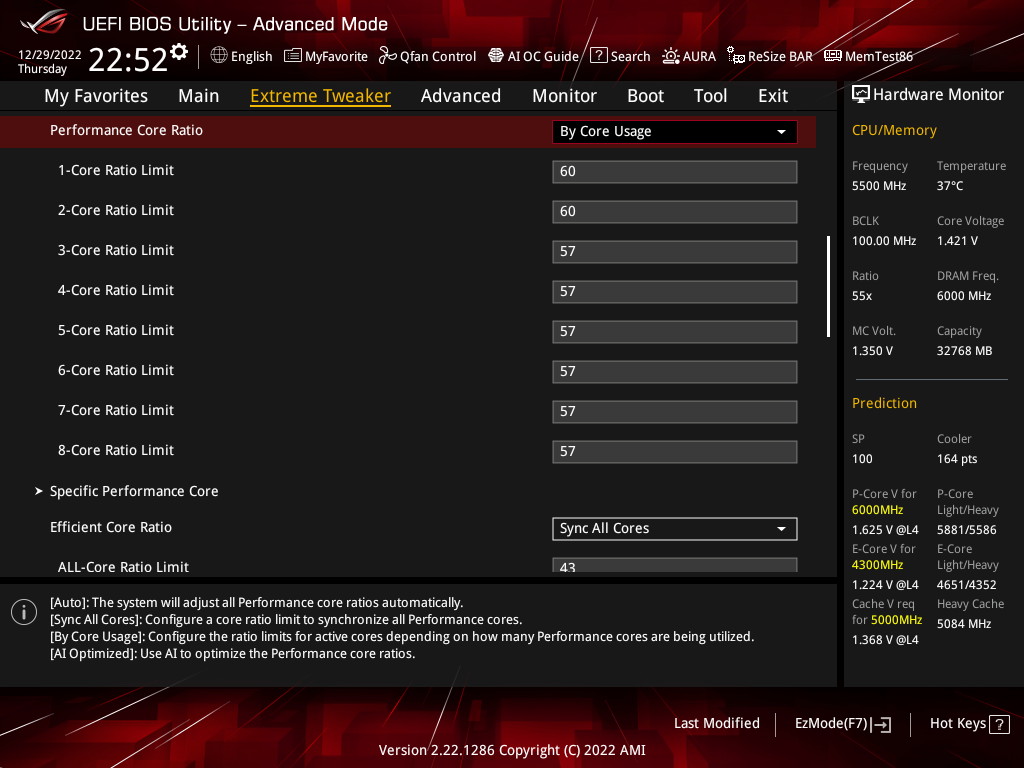
Task: Edit 1-Core Ratio Limit field
Action: coord(674,171)
